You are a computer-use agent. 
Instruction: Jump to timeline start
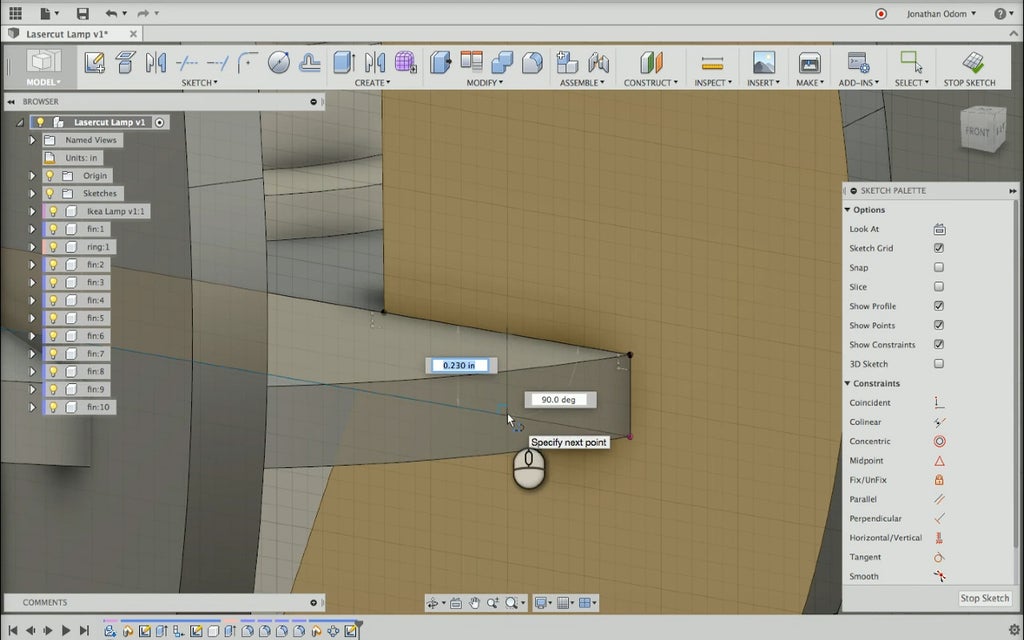click(12, 631)
